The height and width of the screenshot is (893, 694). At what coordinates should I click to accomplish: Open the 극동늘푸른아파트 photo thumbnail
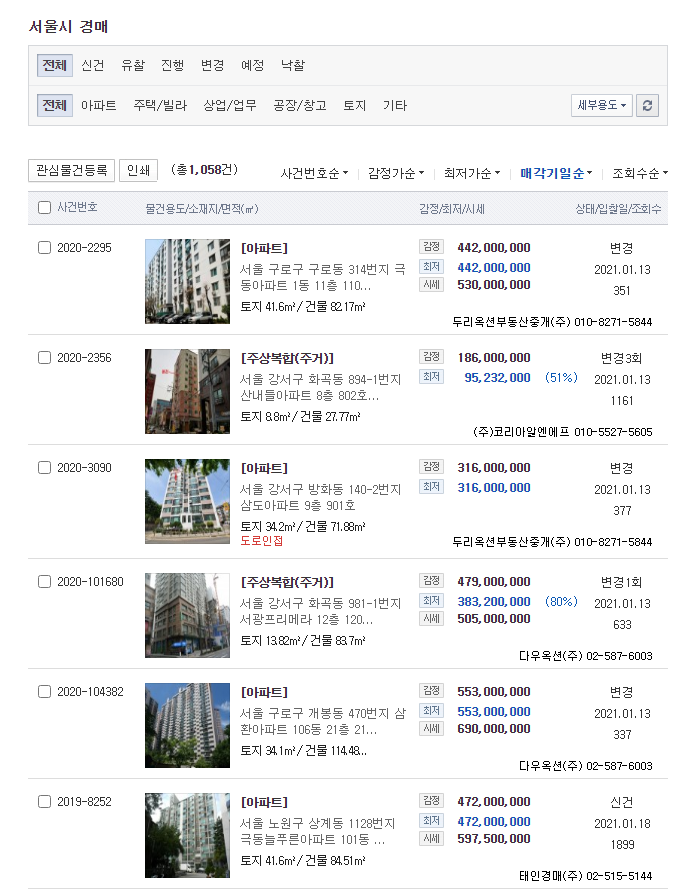(187, 835)
